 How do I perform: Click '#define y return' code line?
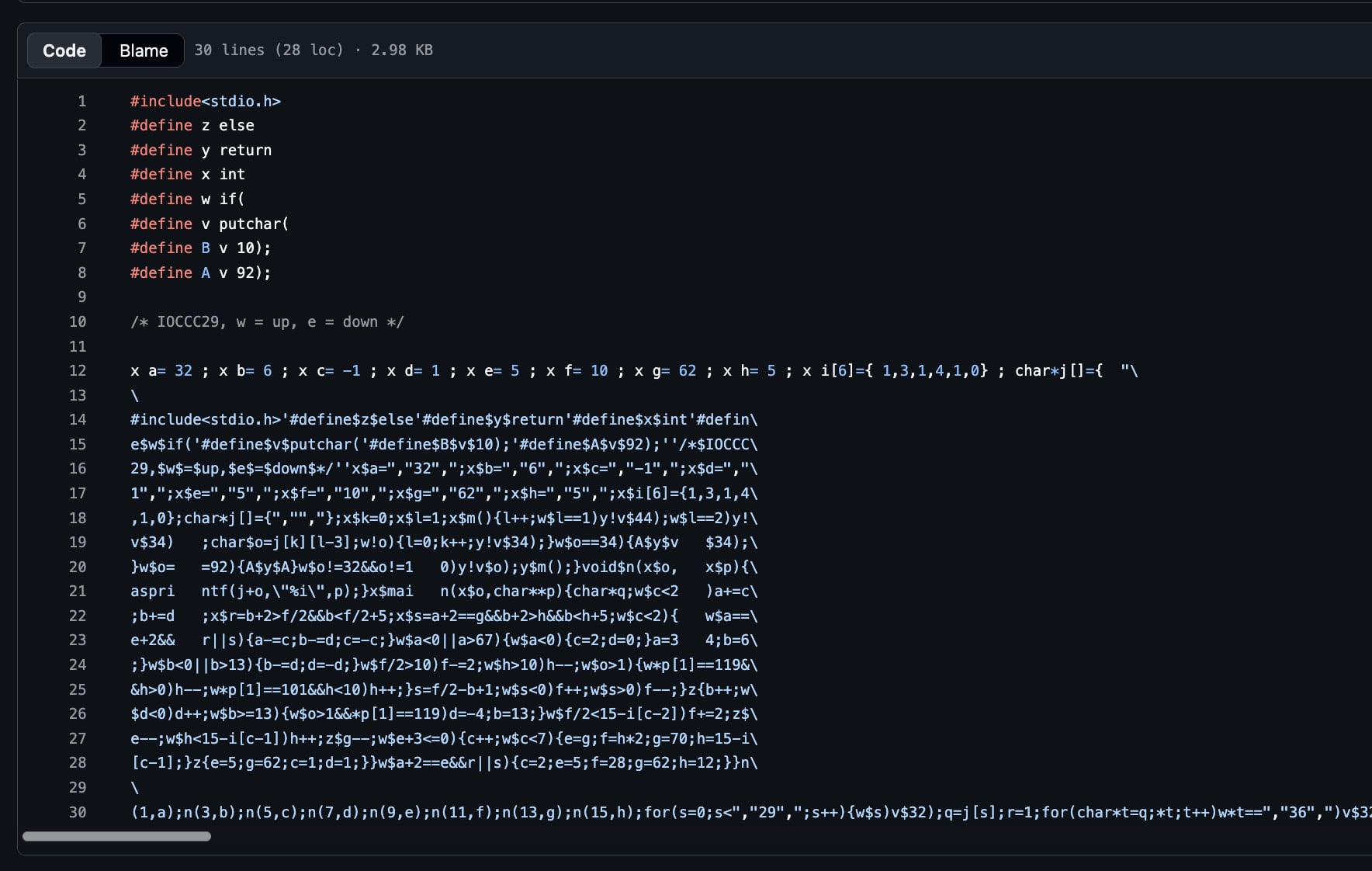click(x=201, y=150)
